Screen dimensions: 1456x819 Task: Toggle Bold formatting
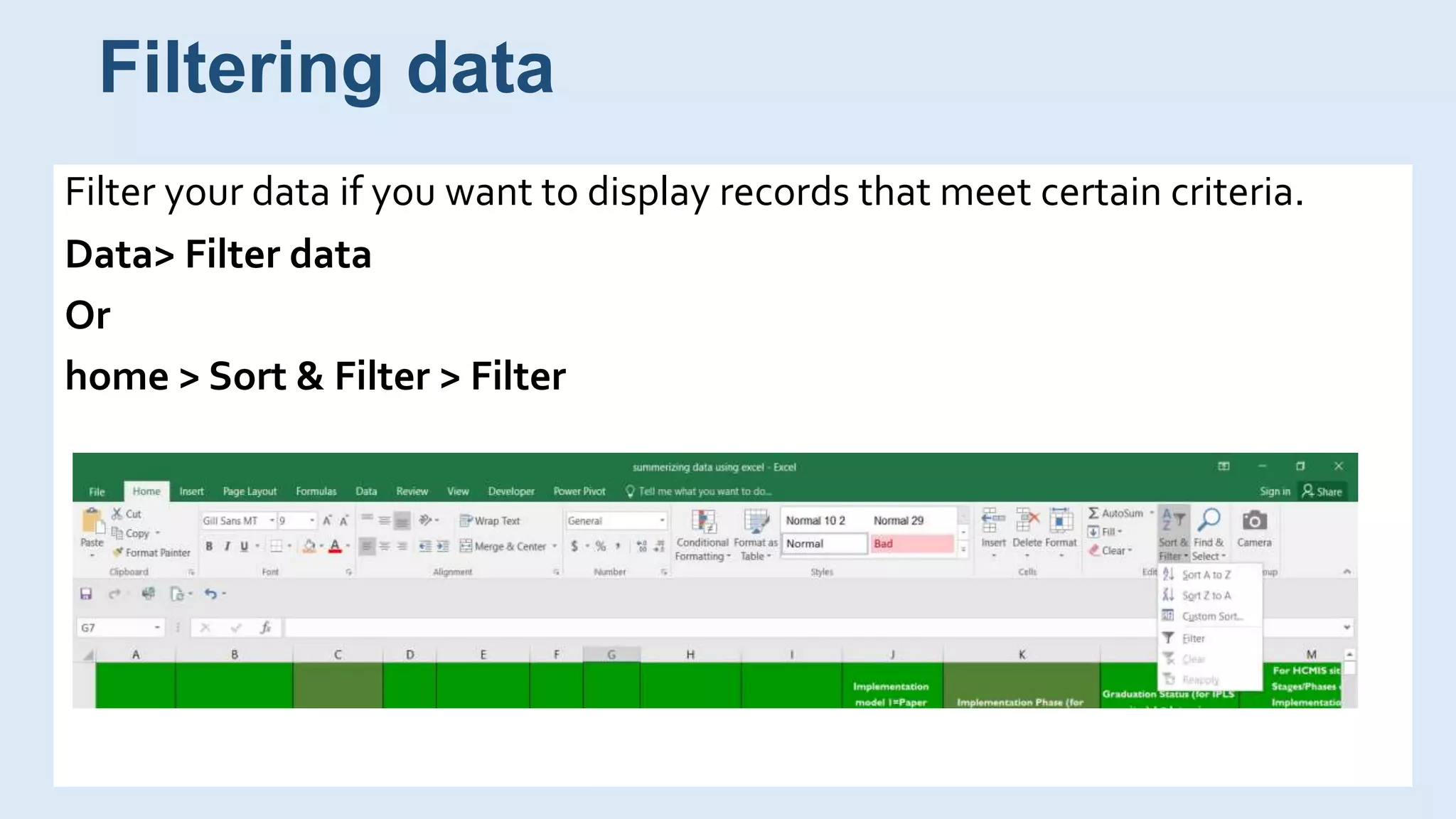point(209,546)
